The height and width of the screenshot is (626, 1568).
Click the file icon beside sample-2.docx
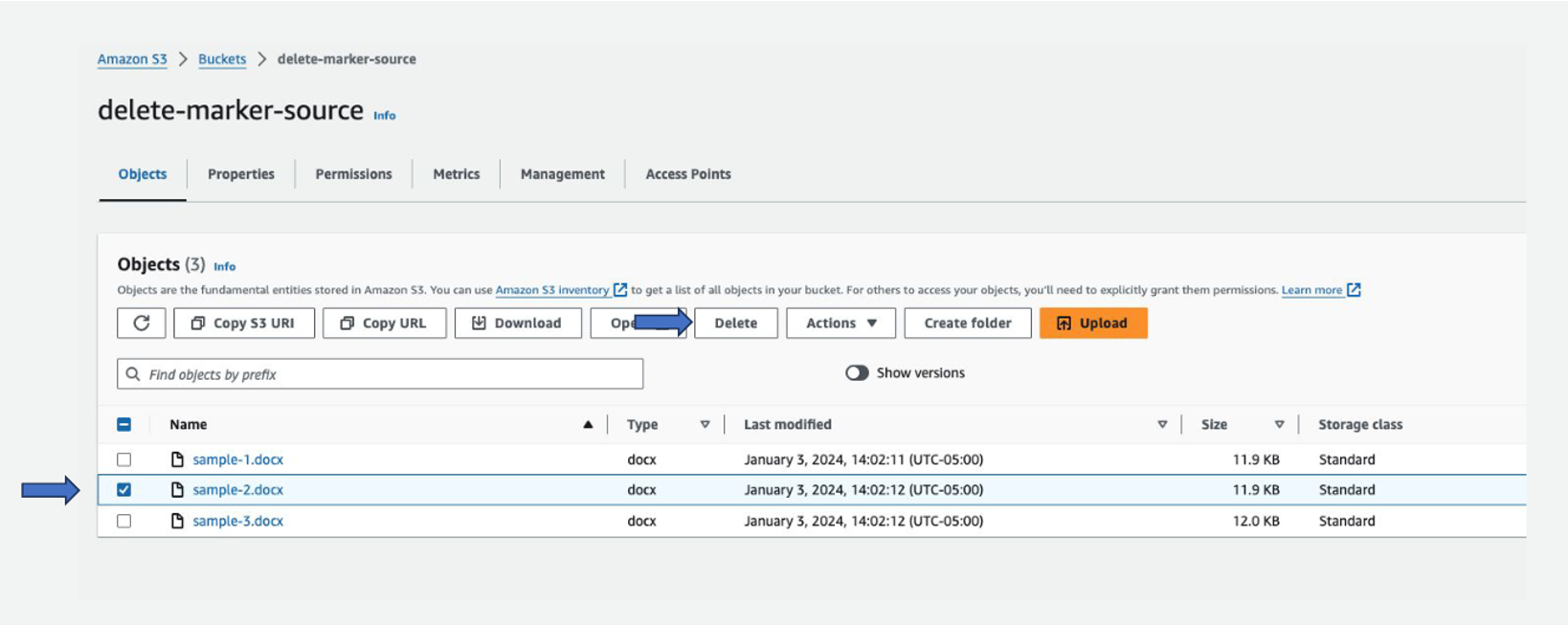click(x=177, y=490)
